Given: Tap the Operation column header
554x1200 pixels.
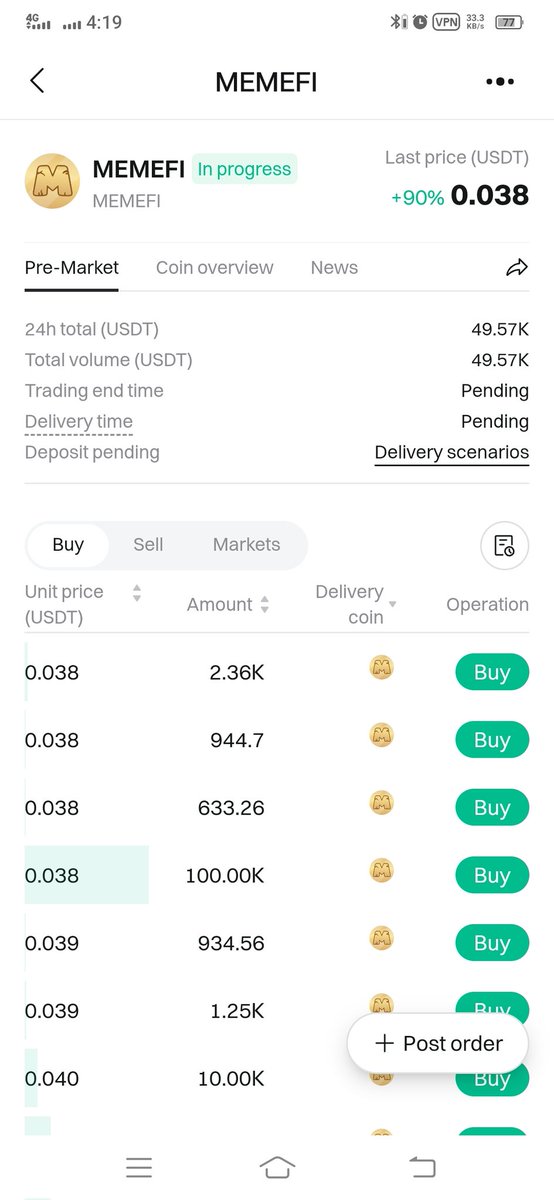Looking at the screenshot, I should coord(487,605).
